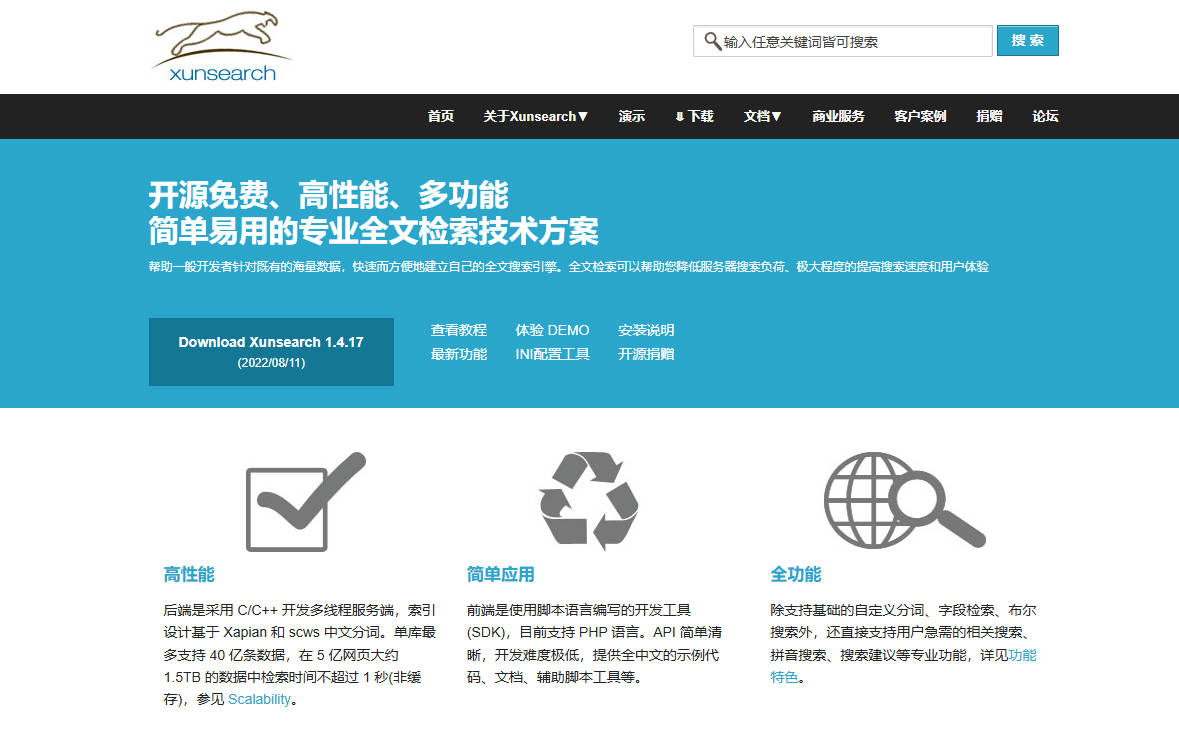Open the 最新功能 link

[459, 354]
